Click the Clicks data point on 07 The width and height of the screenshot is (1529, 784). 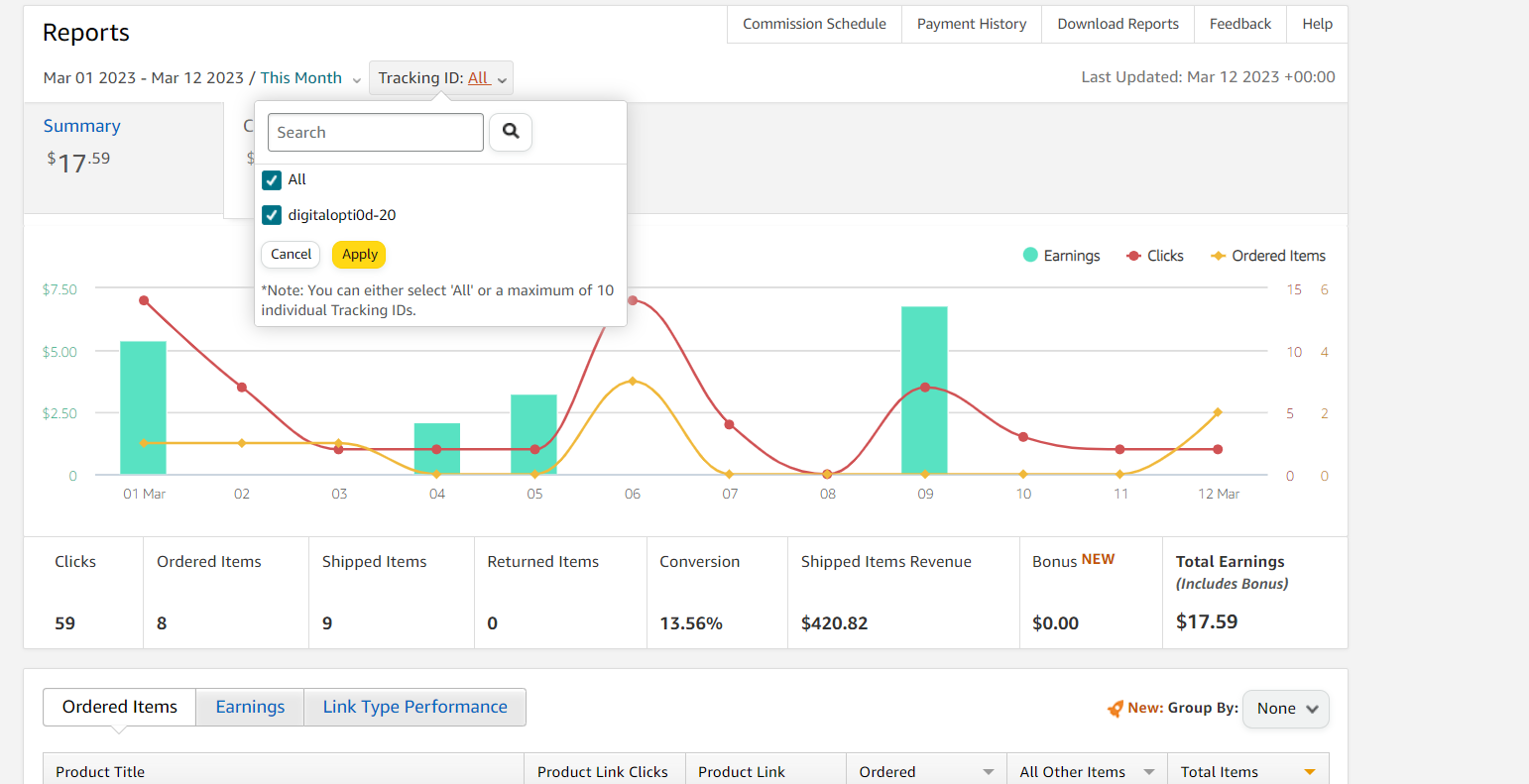pos(730,424)
